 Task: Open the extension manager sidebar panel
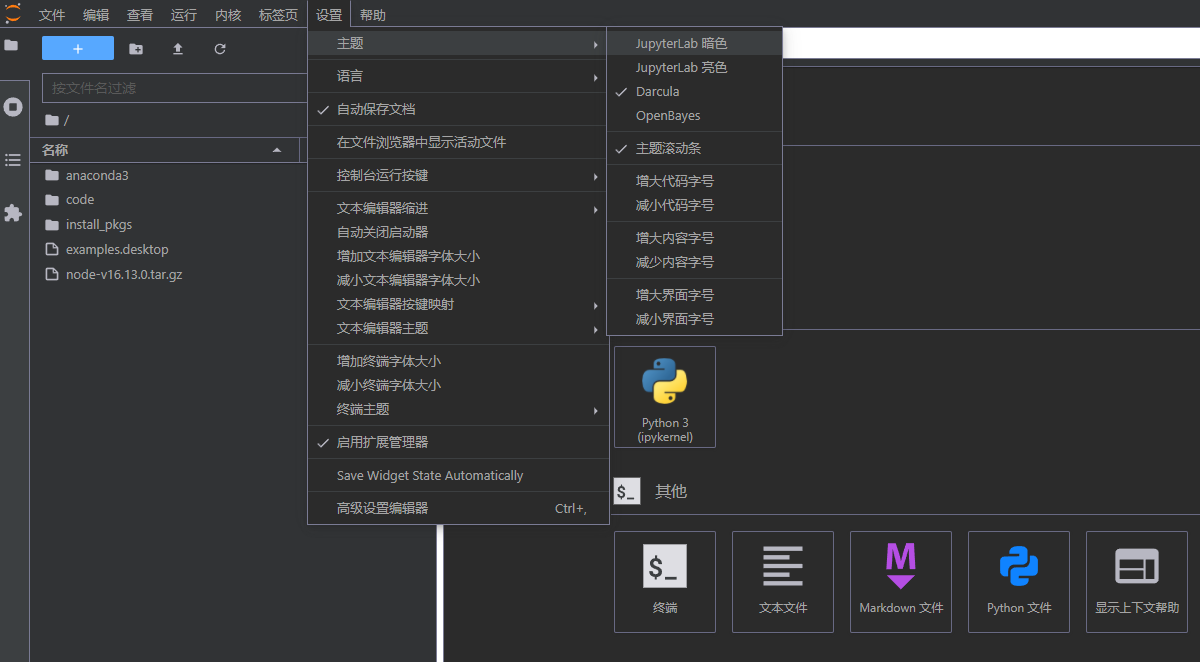click(14, 210)
